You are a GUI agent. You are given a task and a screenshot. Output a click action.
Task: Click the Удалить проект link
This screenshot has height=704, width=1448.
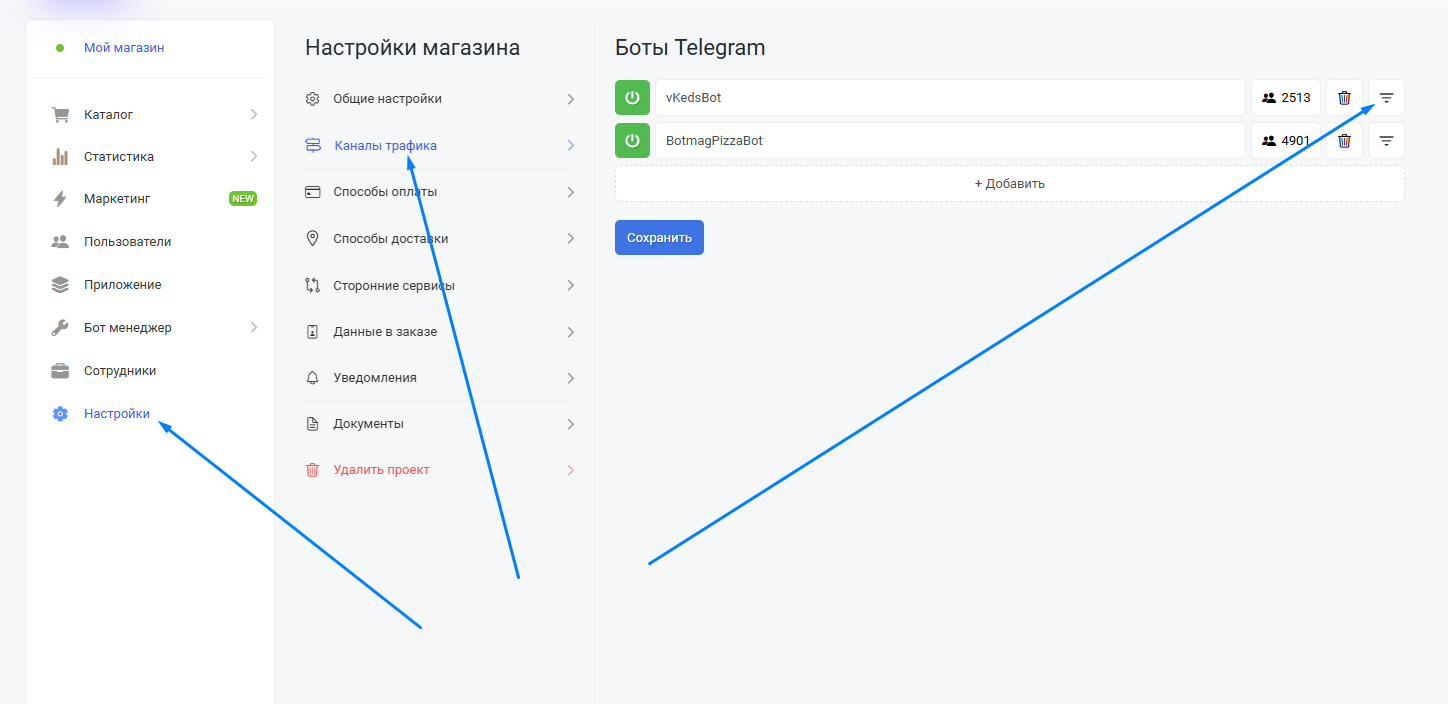[381, 470]
